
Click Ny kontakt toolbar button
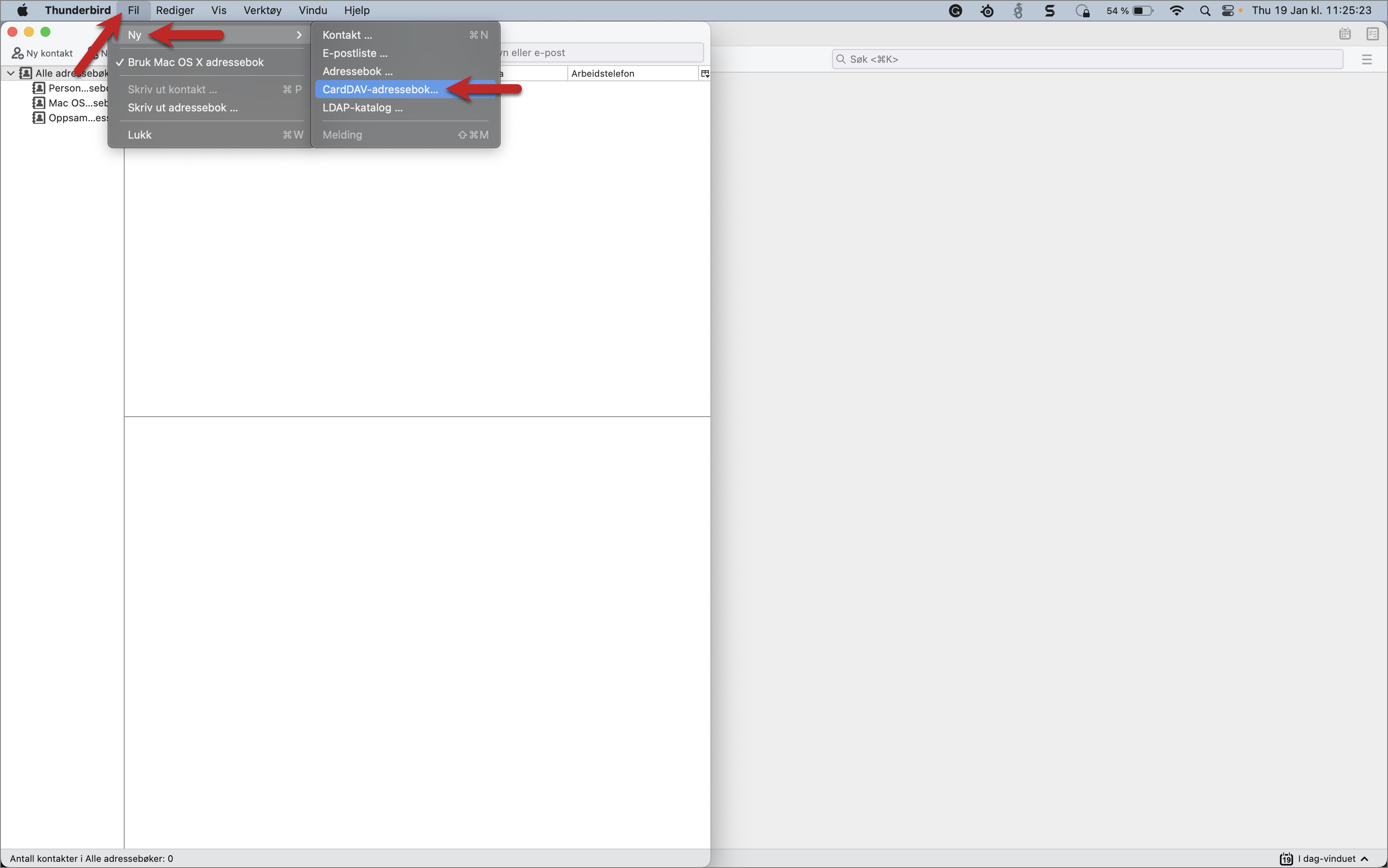point(42,53)
